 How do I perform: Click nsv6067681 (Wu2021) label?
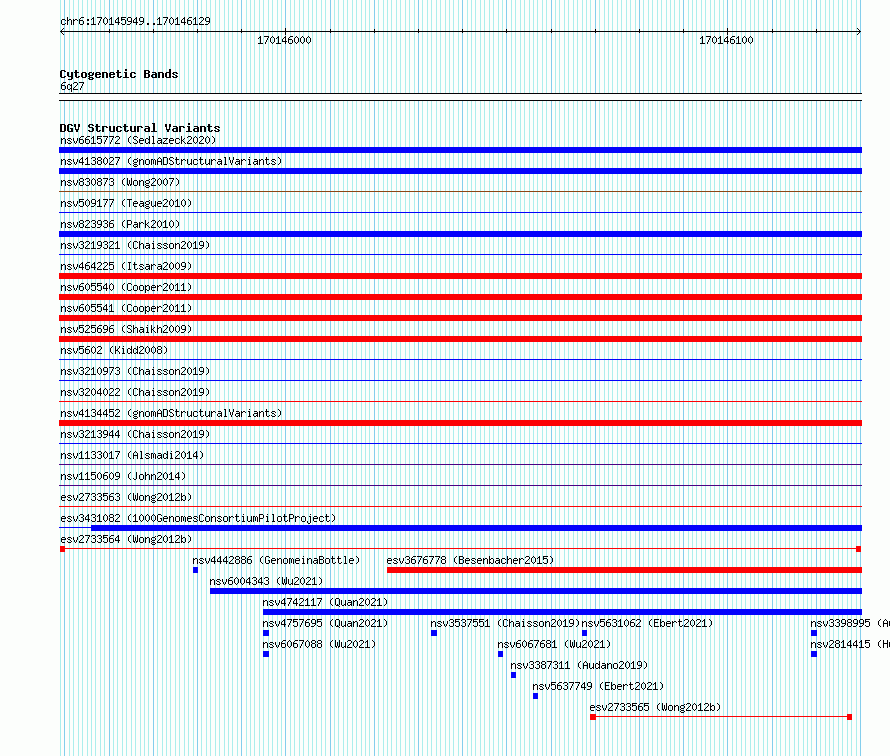click(x=554, y=644)
